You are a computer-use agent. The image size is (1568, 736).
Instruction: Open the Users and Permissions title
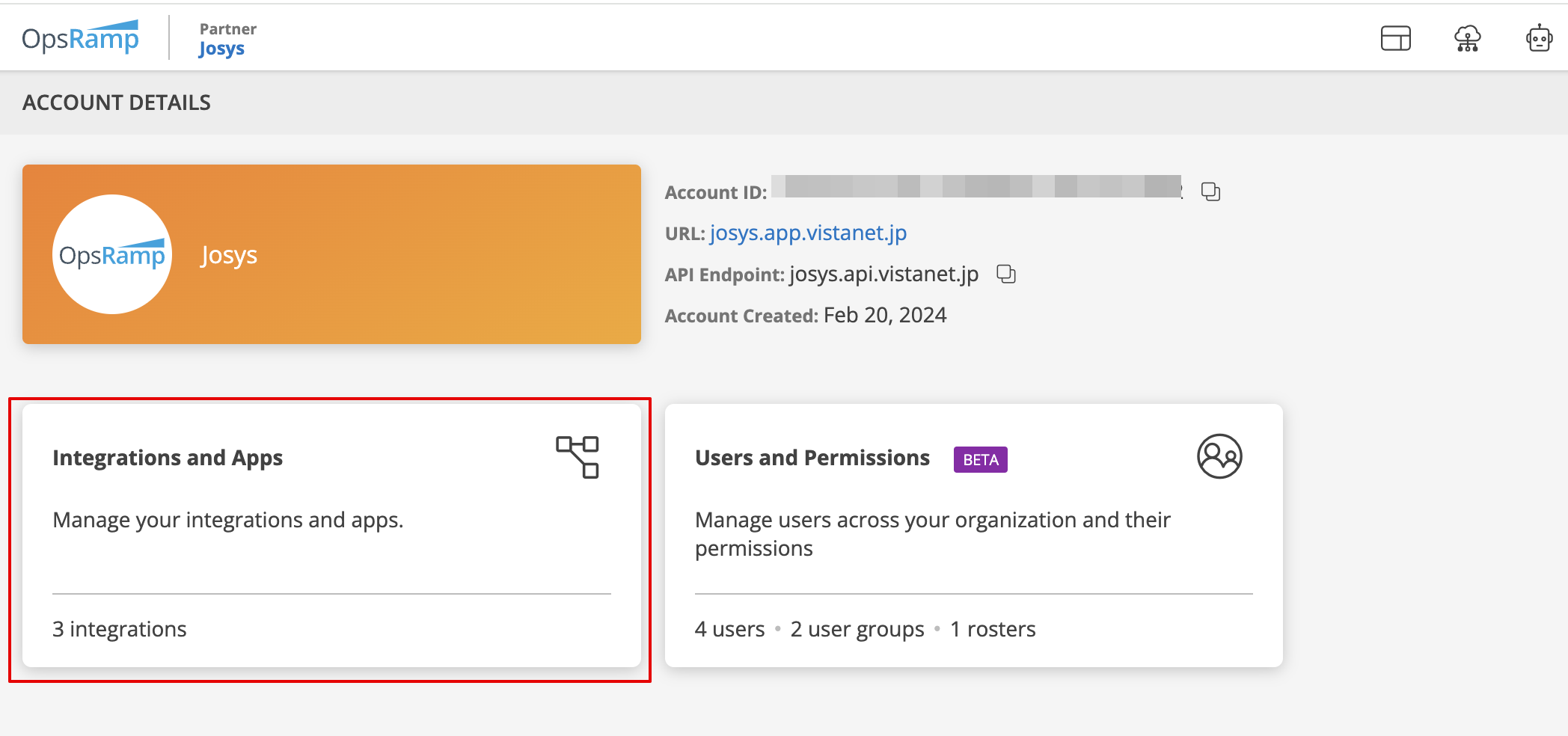pyautogui.click(x=812, y=458)
